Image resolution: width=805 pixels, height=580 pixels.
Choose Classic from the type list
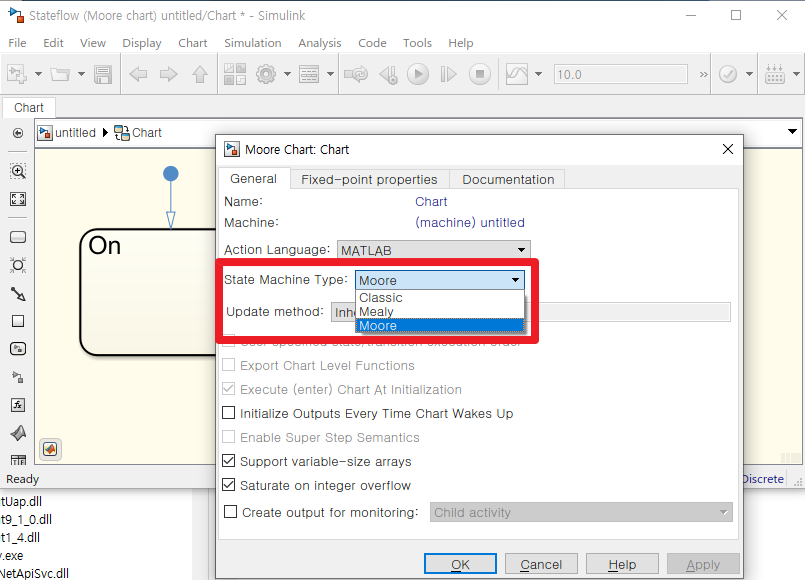point(440,298)
